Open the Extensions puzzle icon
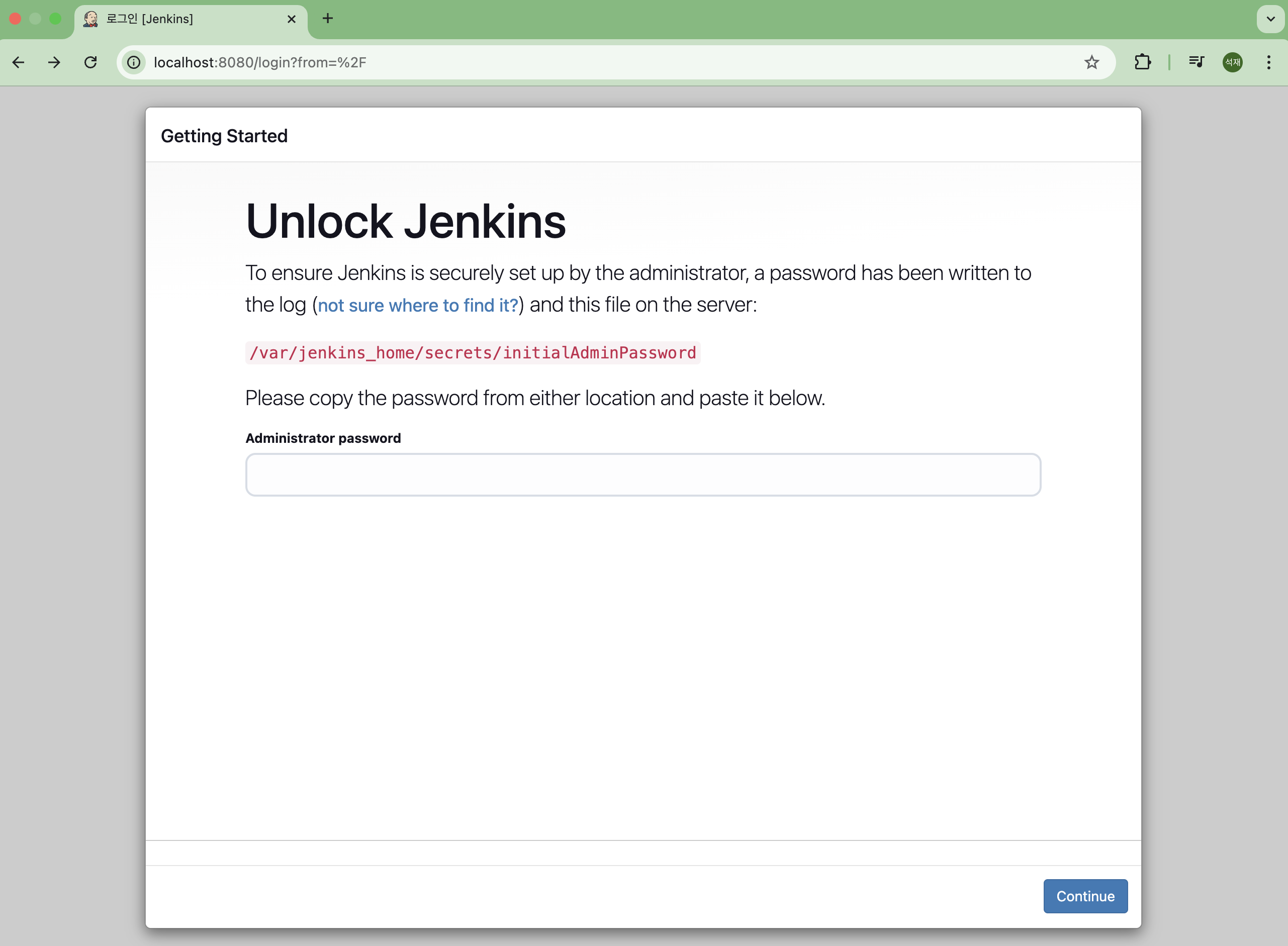The width and height of the screenshot is (1288, 946). point(1142,62)
